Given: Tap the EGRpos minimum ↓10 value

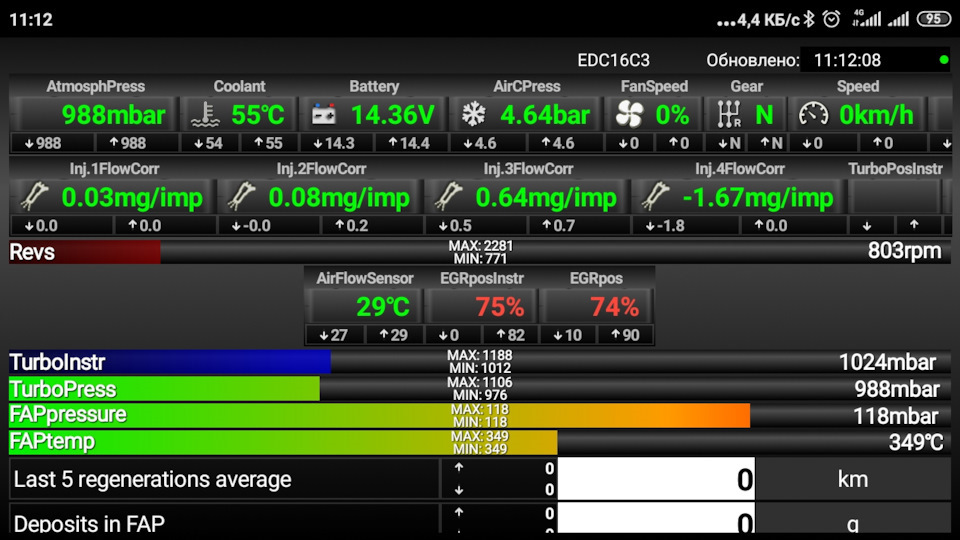Looking at the screenshot, I should coord(567,335).
